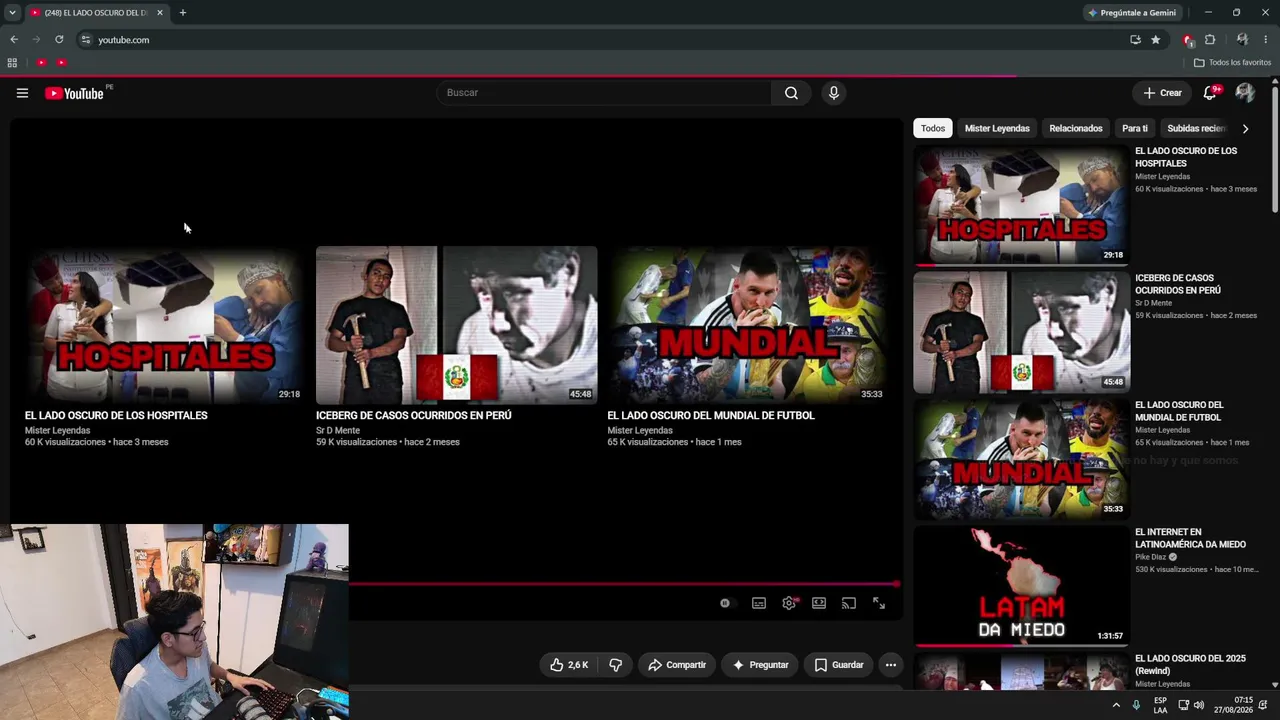1280x720 pixels.
Task: Close the EL LADO OSCURO browser tab
Action: (x=160, y=13)
